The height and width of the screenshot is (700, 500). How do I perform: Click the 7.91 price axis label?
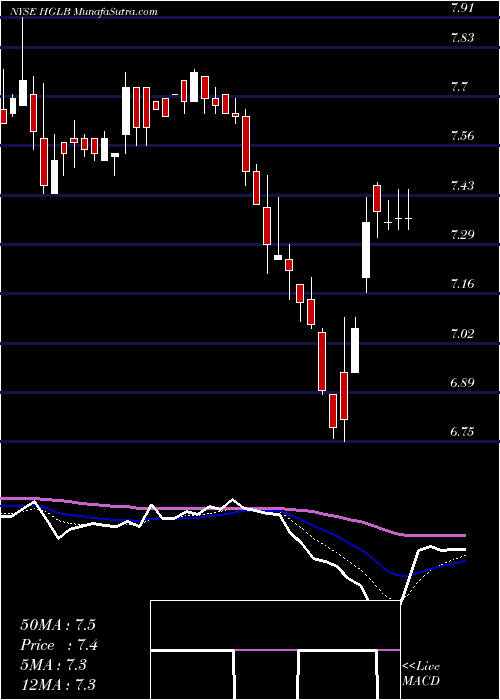click(462, 8)
